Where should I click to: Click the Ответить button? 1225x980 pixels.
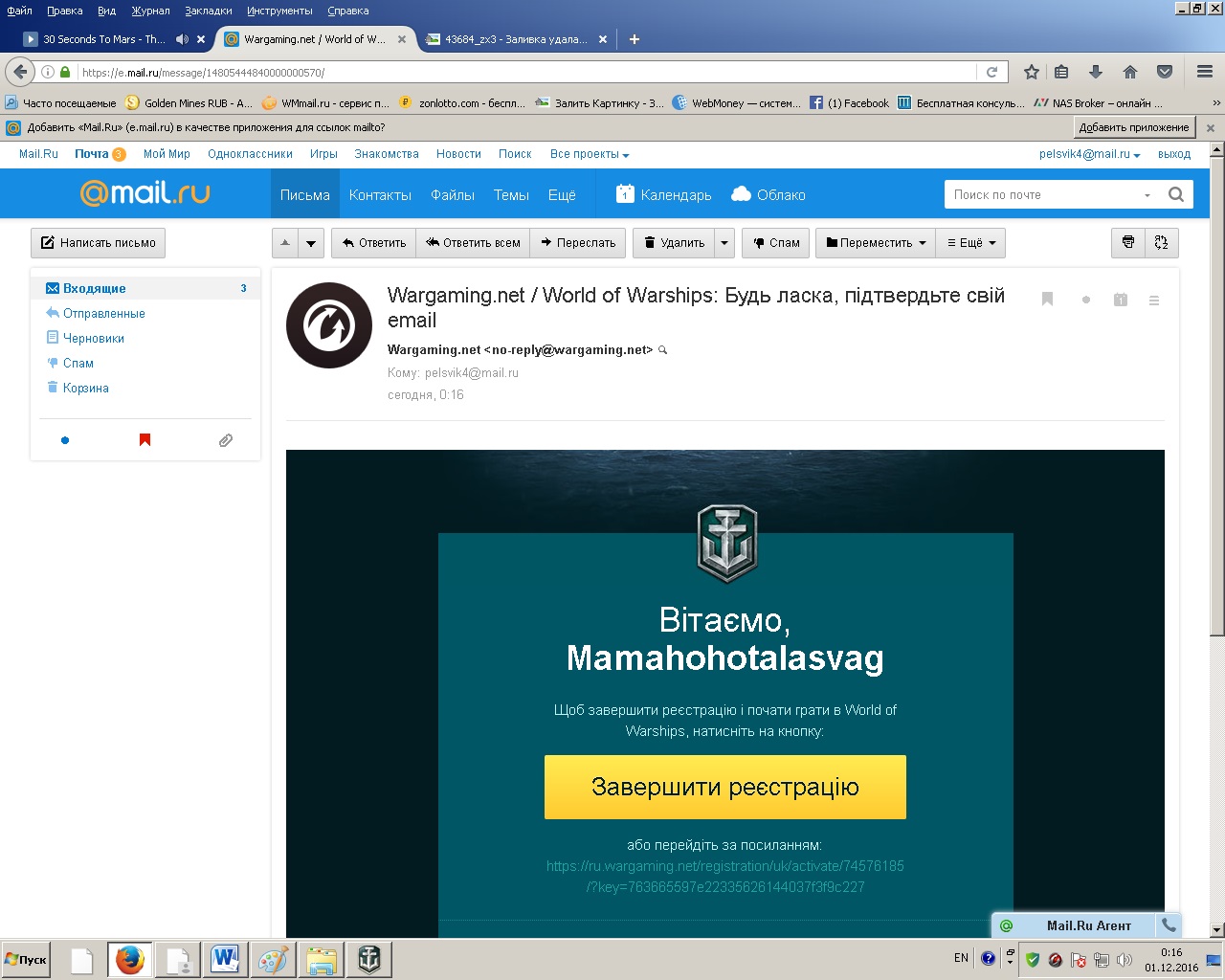pyautogui.click(x=373, y=242)
